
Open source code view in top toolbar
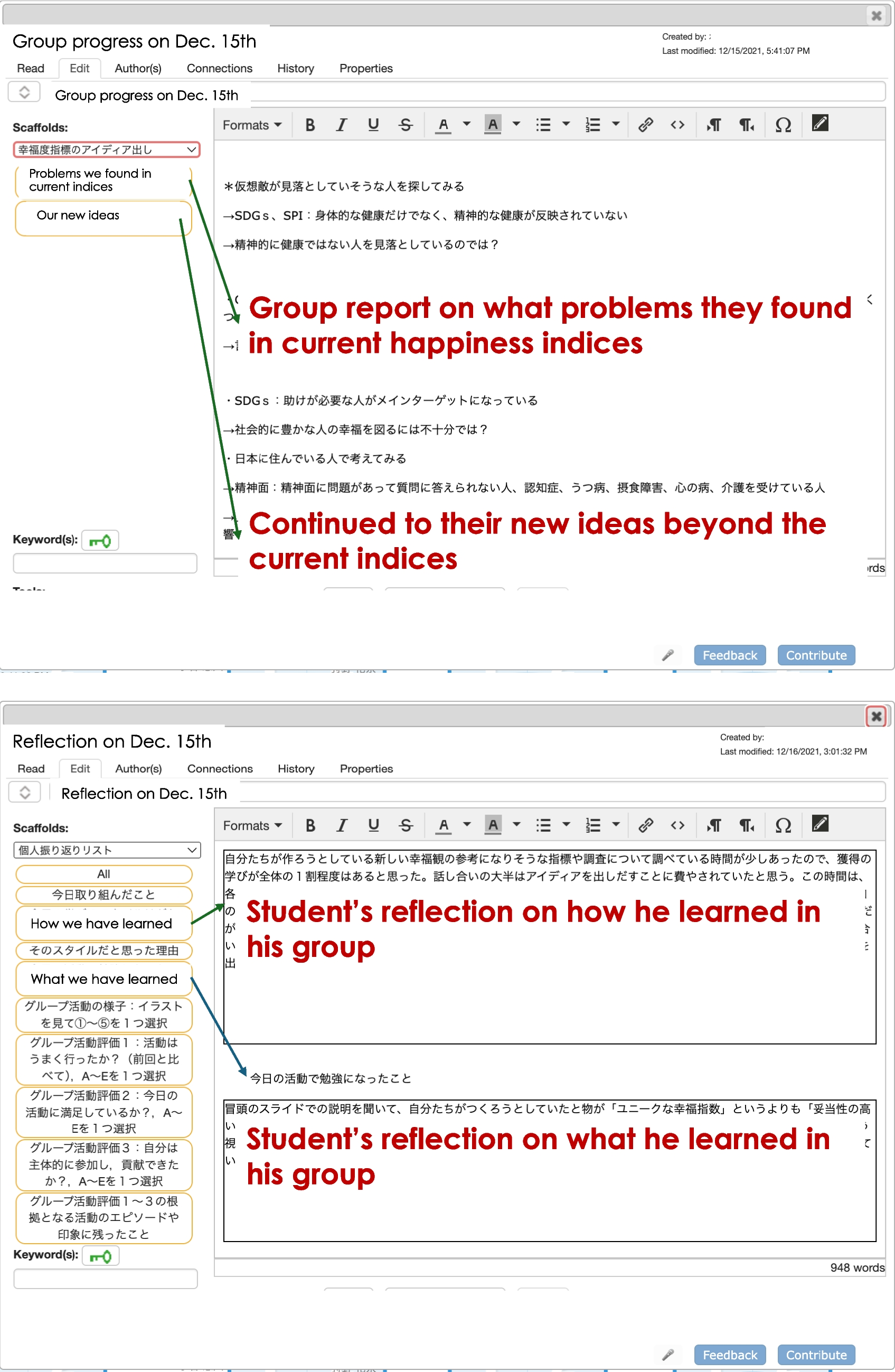tap(677, 125)
